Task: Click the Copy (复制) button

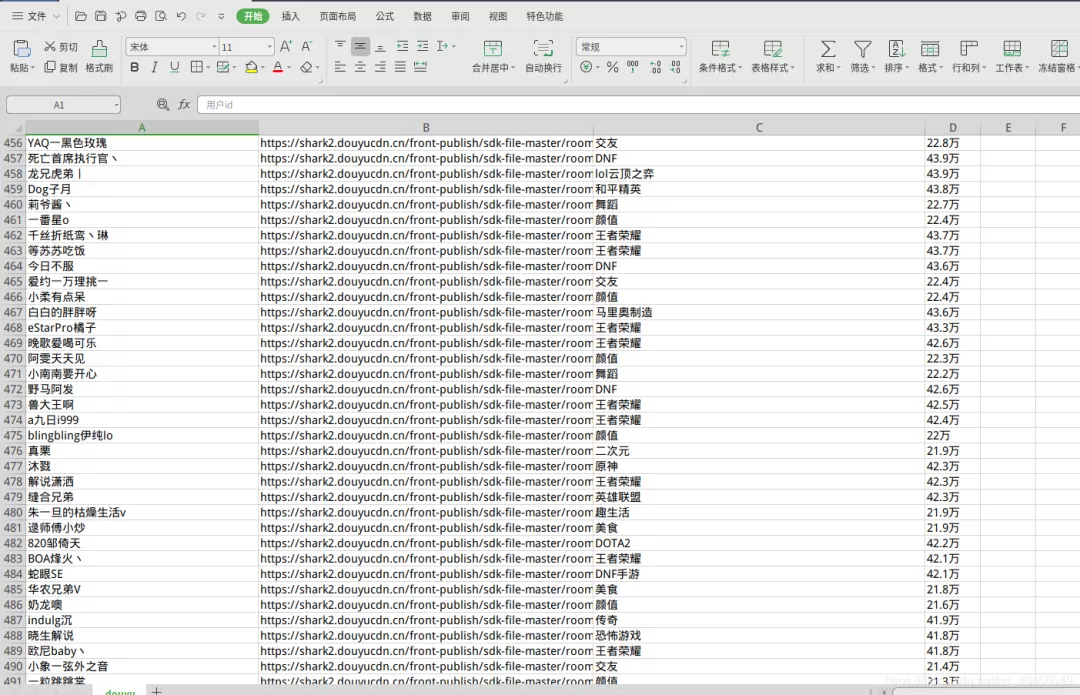Action: 61,68
